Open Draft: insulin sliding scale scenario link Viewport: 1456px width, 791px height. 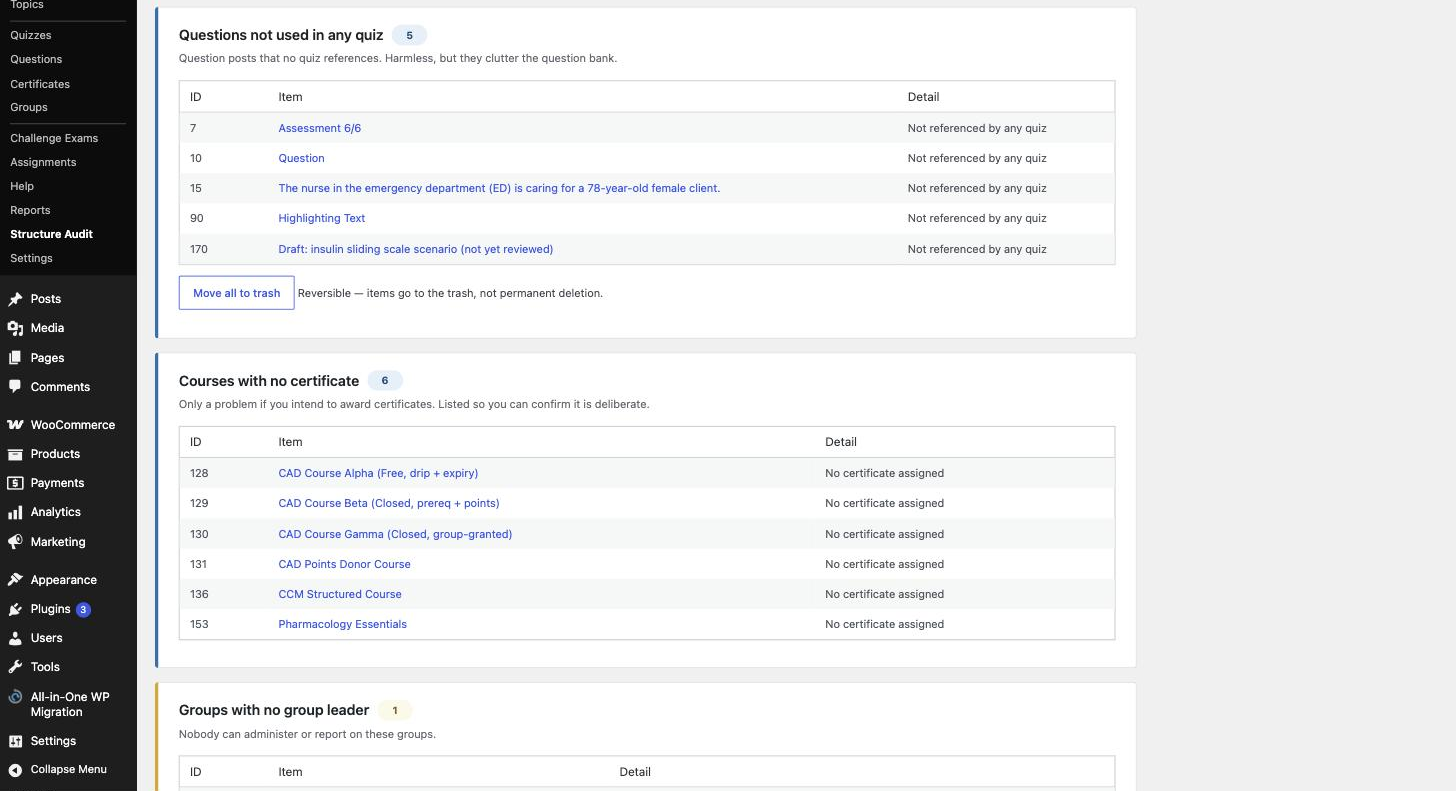tap(415, 249)
